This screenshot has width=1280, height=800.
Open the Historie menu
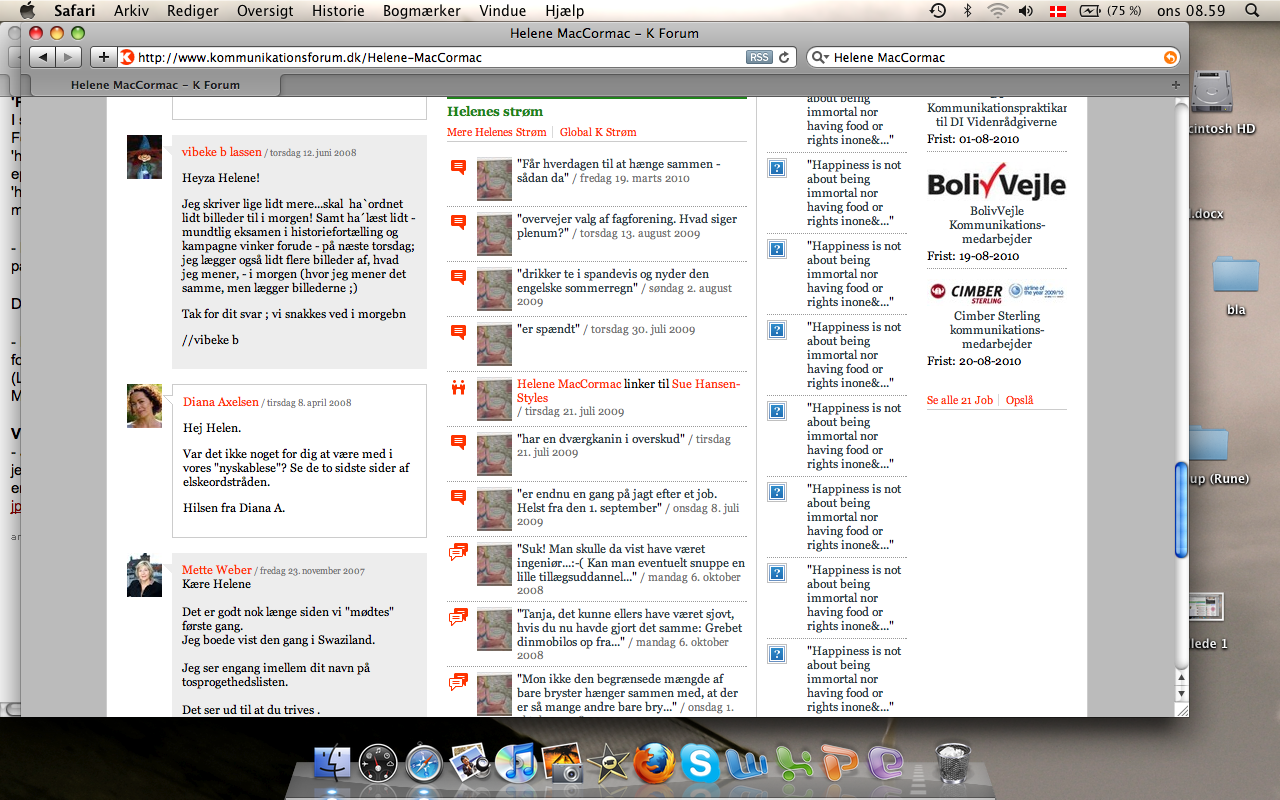pyautogui.click(x=338, y=11)
